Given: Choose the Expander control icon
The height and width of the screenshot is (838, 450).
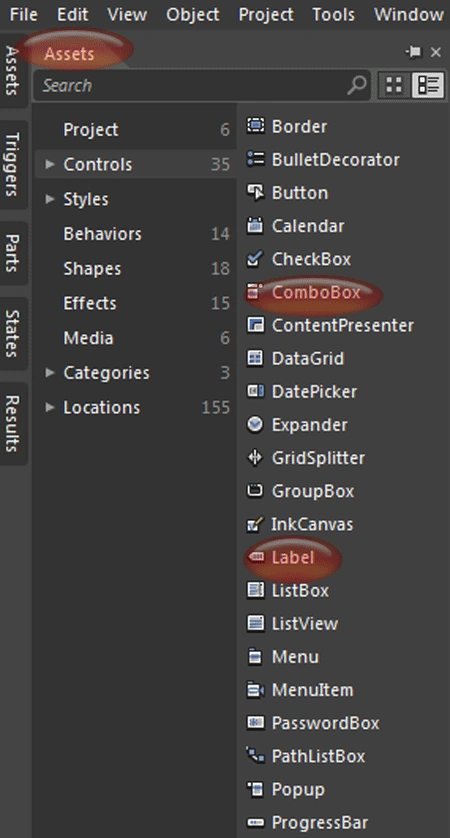Looking at the screenshot, I should click(255, 424).
